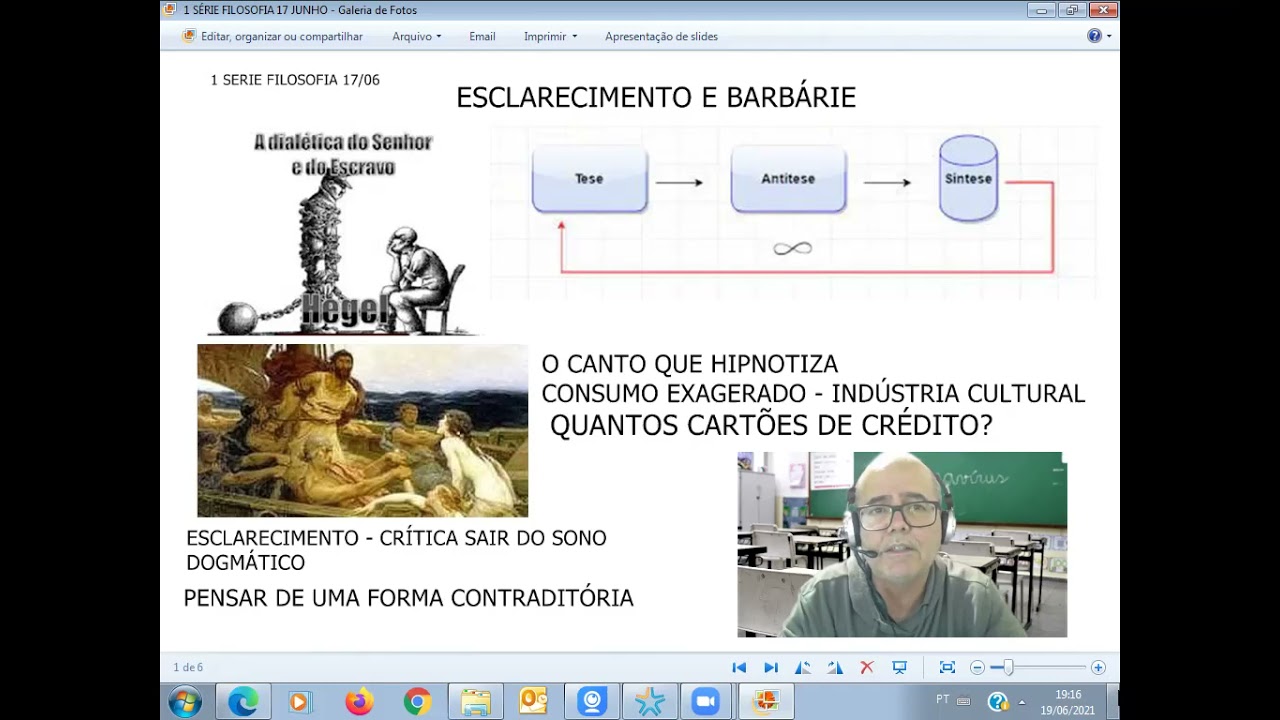Click Apresentação de slides

(661, 36)
